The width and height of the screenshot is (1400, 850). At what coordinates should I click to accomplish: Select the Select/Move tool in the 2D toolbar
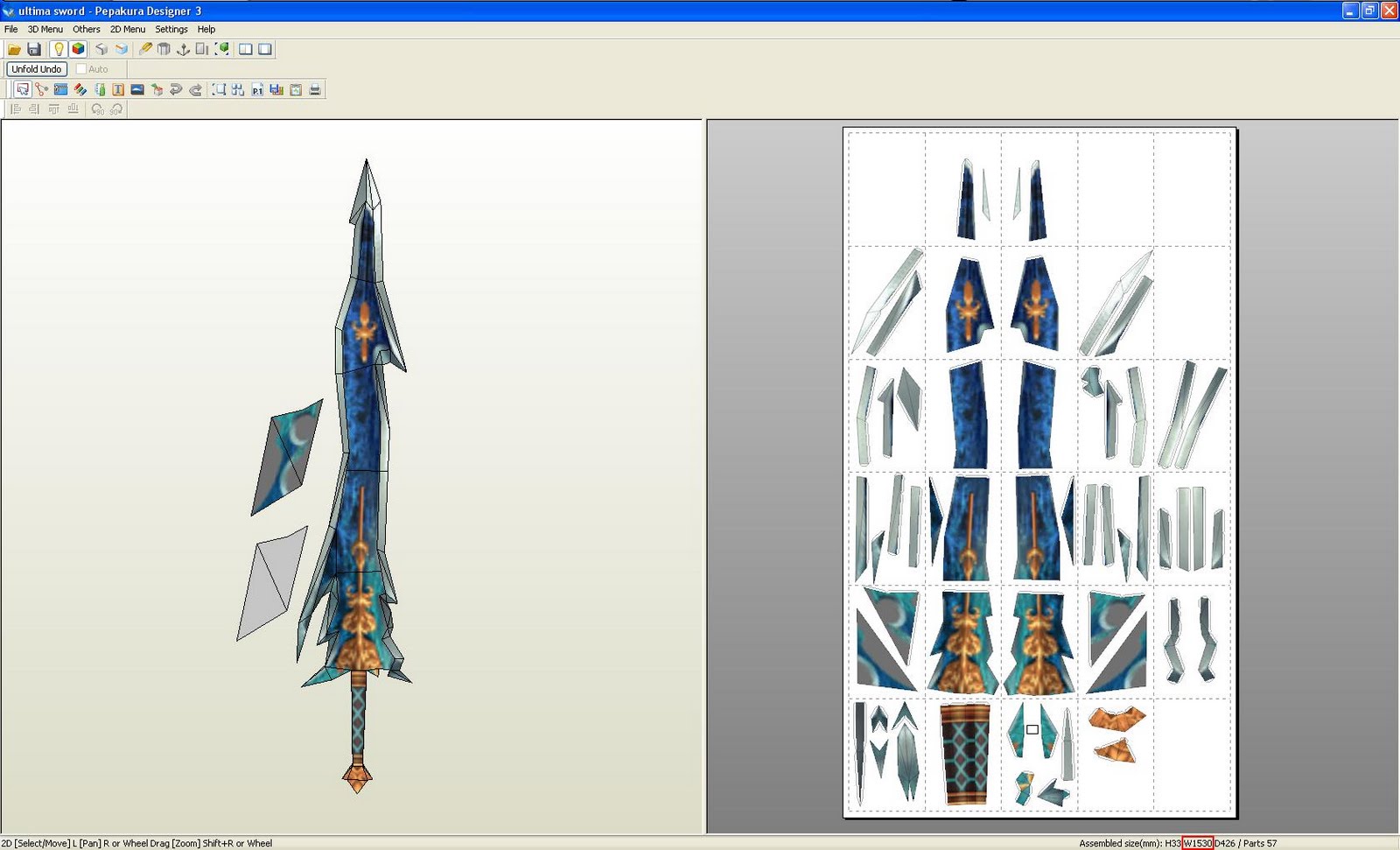pos(23,89)
